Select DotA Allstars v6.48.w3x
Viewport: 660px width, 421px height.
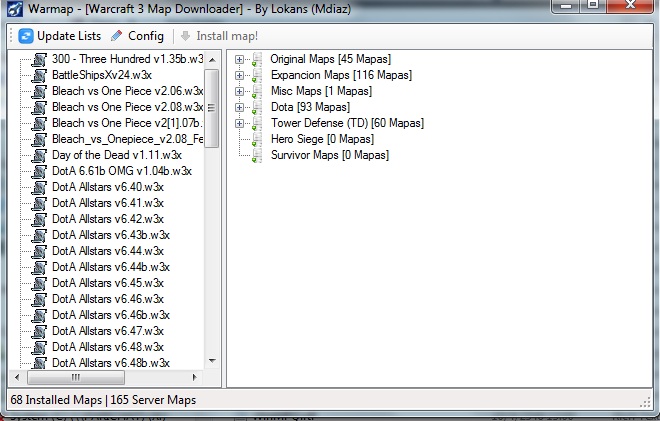[x=108, y=347]
